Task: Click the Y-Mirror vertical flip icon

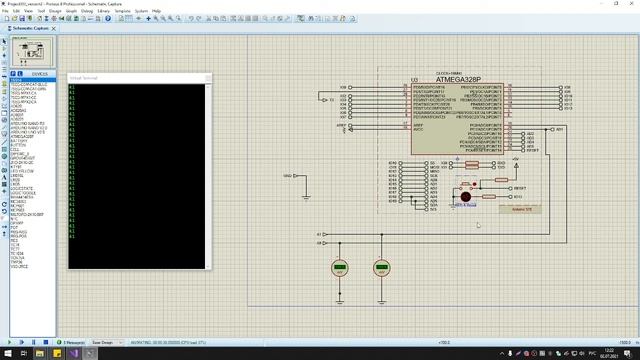Action: pyautogui.click(x=4, y=234)
